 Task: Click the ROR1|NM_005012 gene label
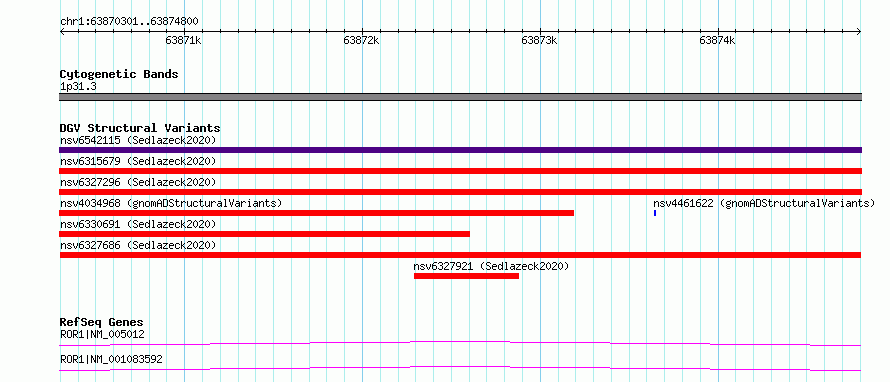[102, 335]
